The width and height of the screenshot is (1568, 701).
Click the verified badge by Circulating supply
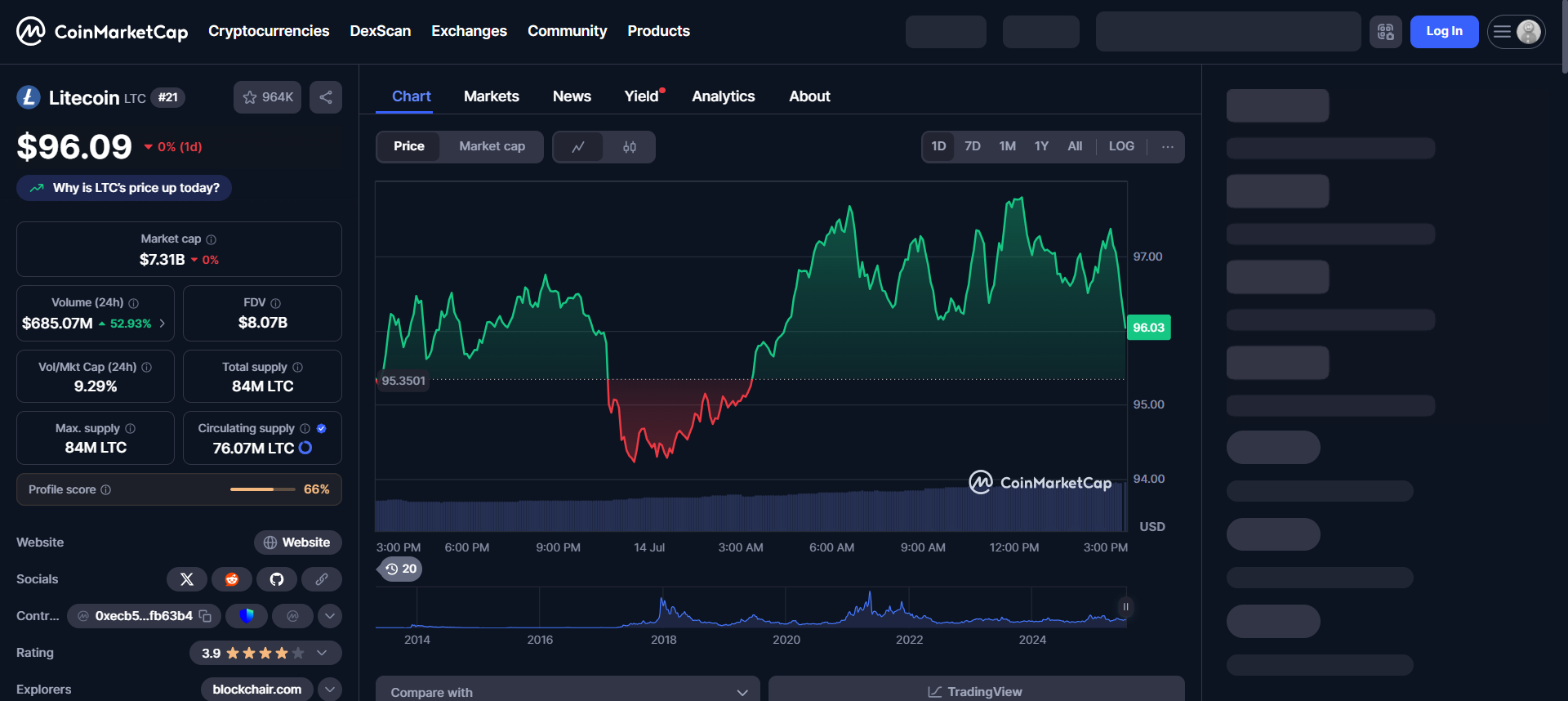pyautogui.click(x=322, y=429)
